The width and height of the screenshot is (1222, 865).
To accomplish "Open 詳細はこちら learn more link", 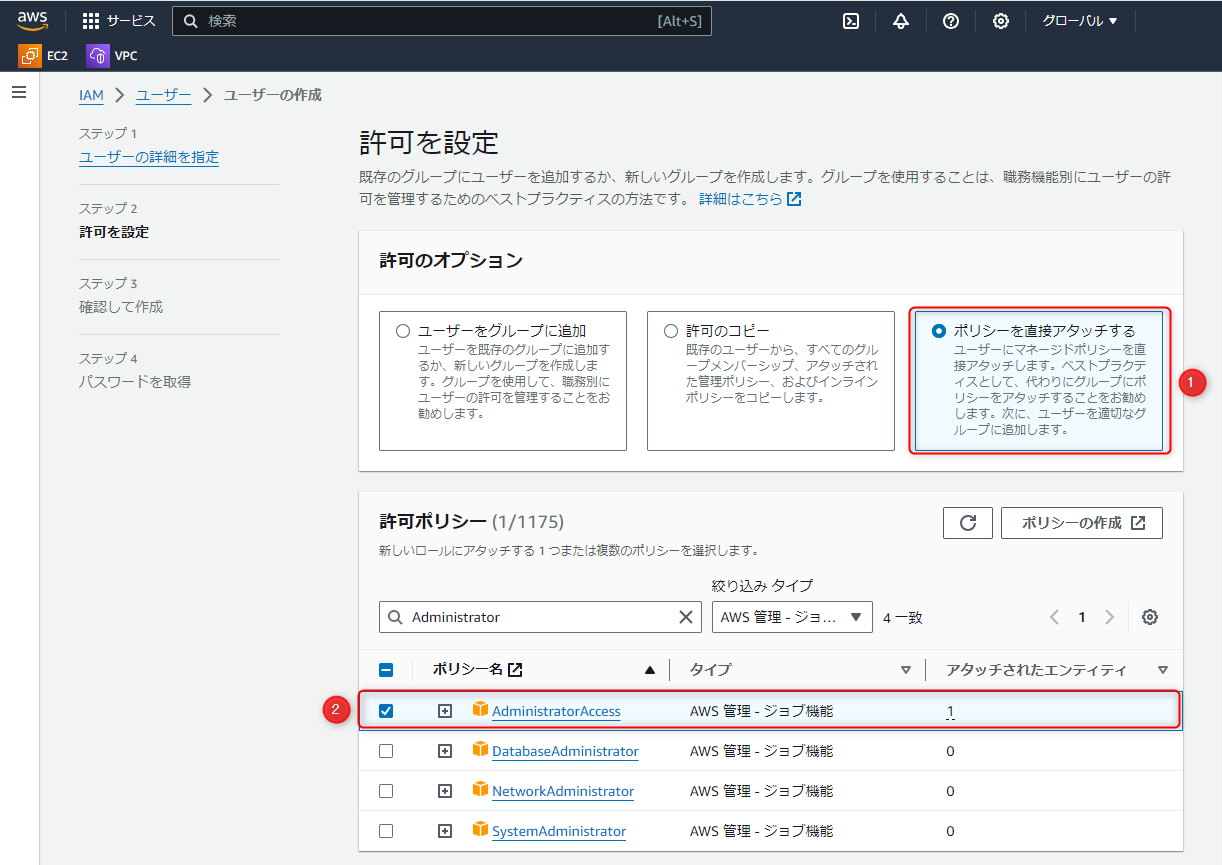I will coord(750,199).
